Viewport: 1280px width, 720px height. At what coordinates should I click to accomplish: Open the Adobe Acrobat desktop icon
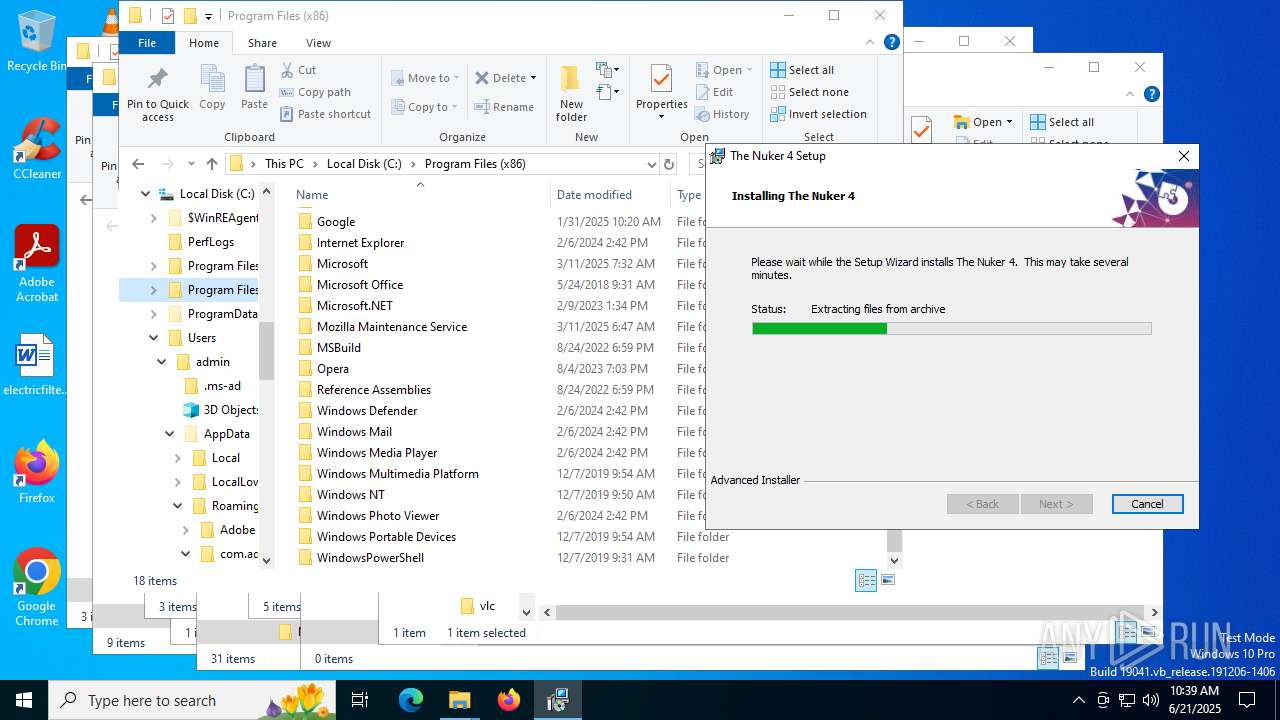point(37,264)
